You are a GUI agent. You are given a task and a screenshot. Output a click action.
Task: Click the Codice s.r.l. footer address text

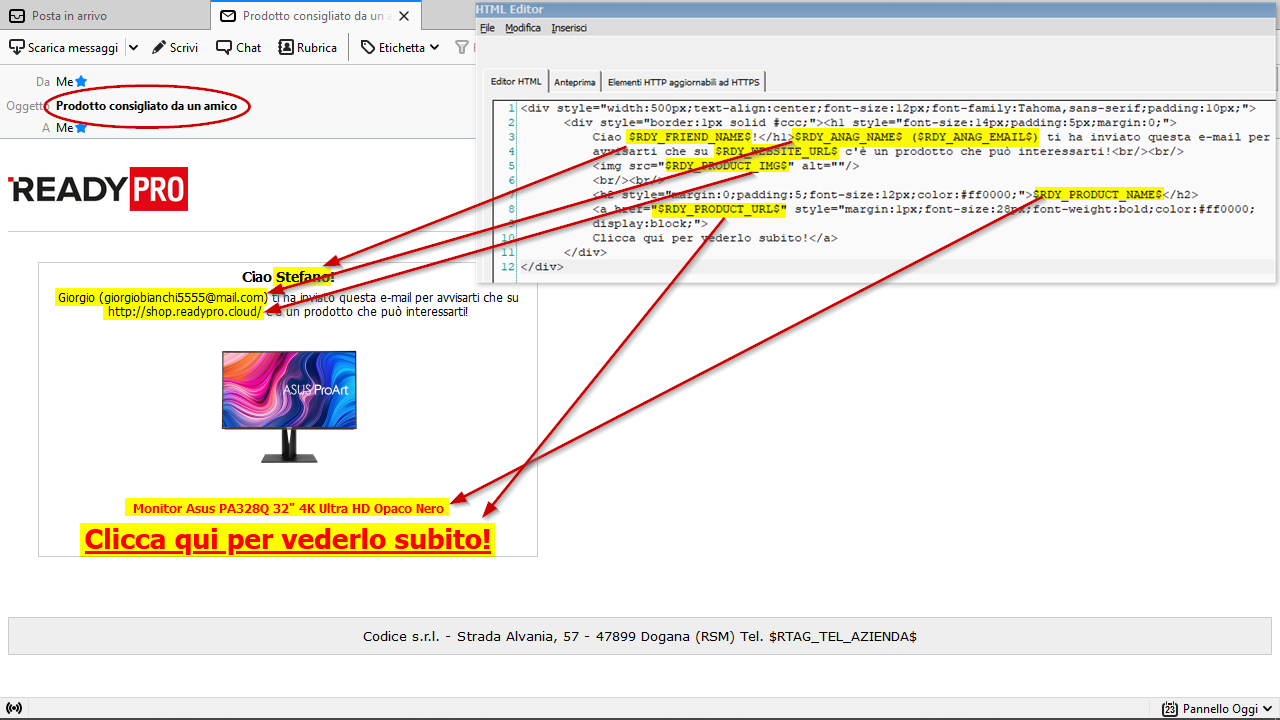(x=640, y=636)
